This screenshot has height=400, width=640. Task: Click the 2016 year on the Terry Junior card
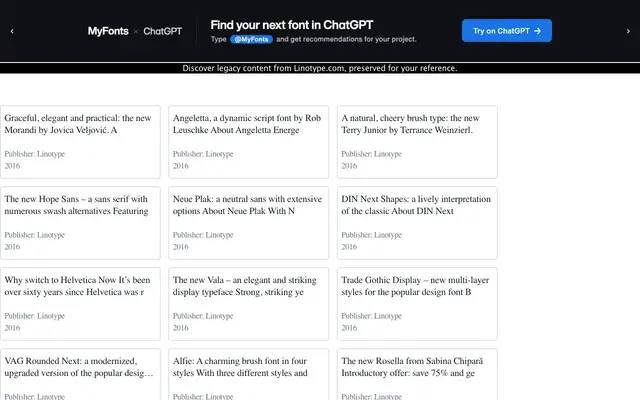click(349, 166)
